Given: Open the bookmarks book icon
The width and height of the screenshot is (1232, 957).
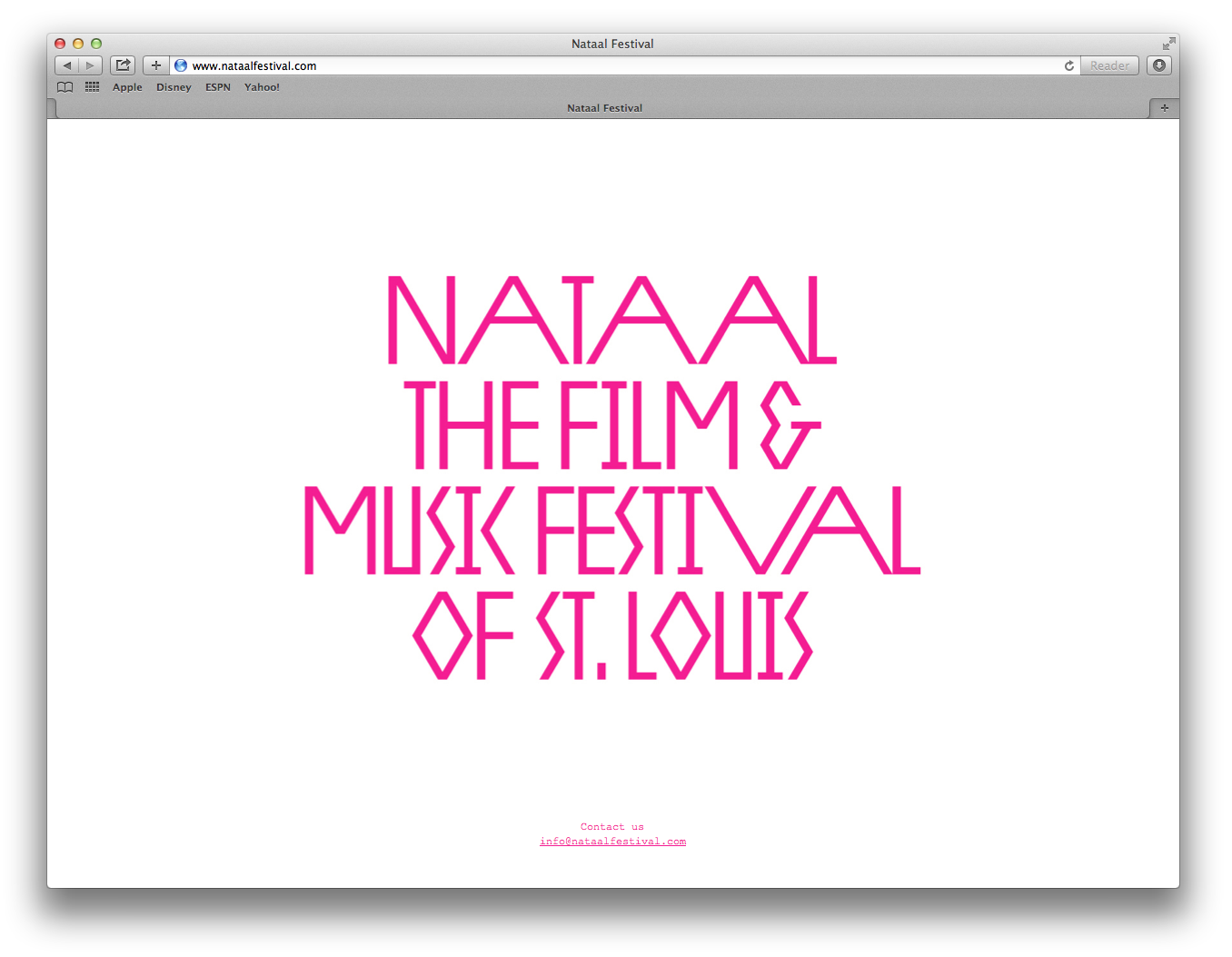Looking at the screenshot, I should pos(65,87).
